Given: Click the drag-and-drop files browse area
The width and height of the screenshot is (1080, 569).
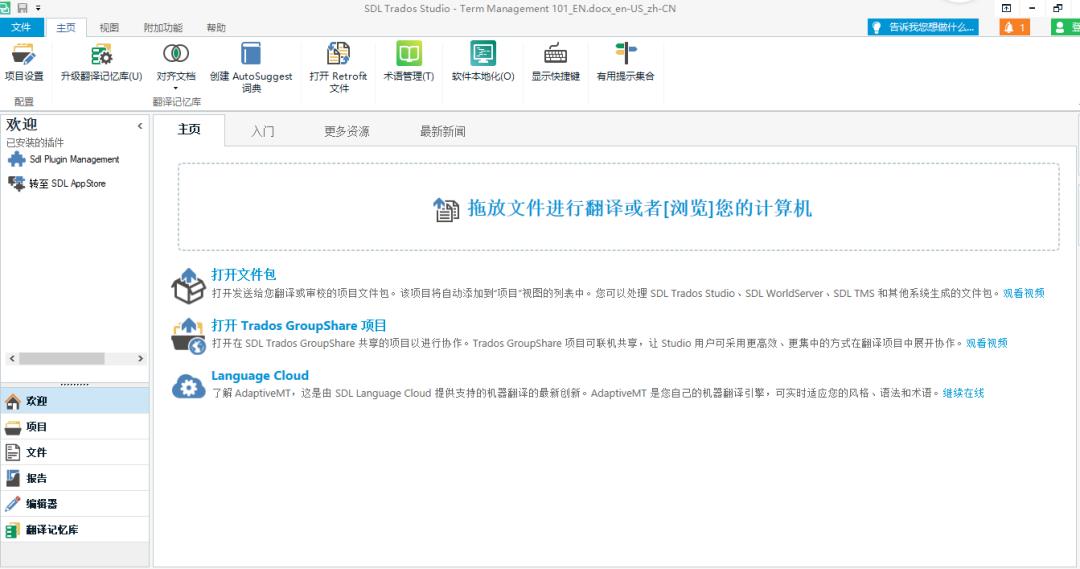Looking at the screenshot, I should coord(619,207).
